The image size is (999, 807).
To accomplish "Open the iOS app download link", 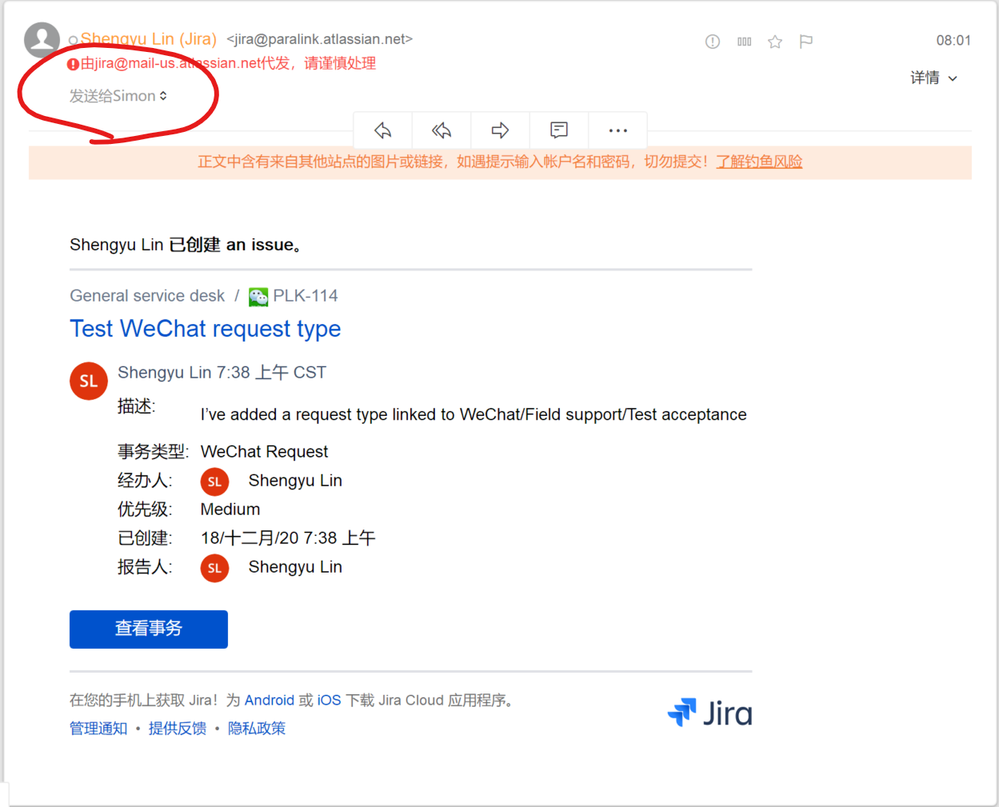I will click(x=329, y=701).
